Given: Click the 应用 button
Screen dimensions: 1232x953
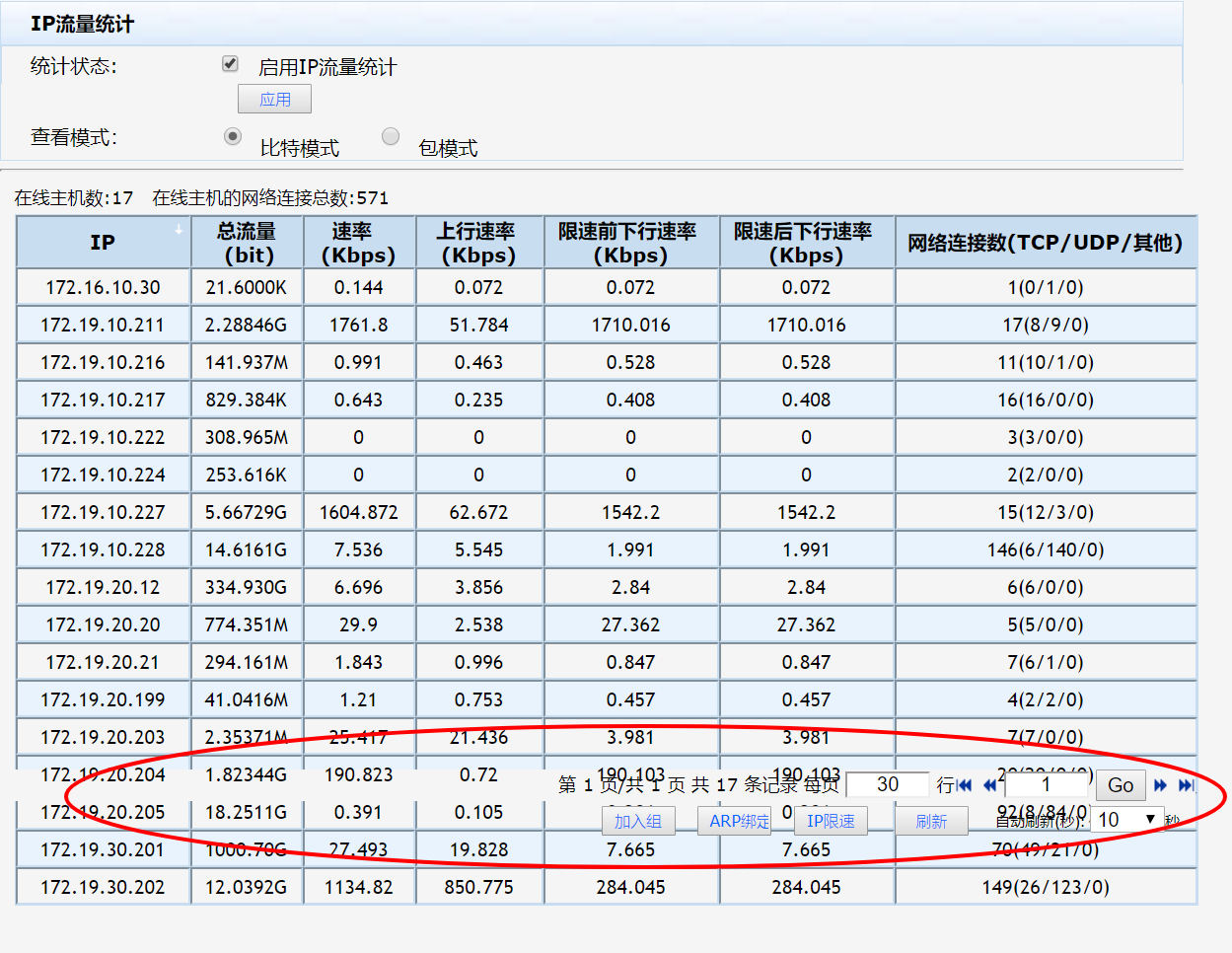Looking at the screenshot, I should [274, 99].
